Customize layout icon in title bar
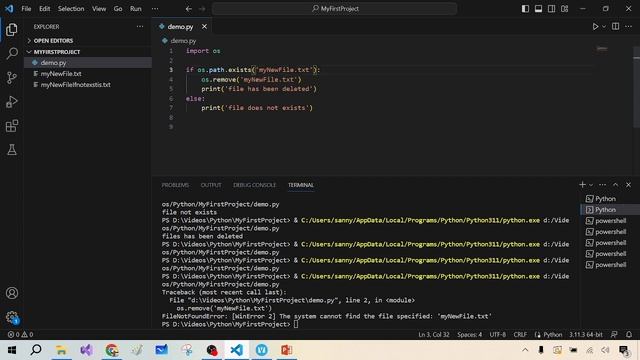Screen dimensions: 640x360 pos(564,9)
